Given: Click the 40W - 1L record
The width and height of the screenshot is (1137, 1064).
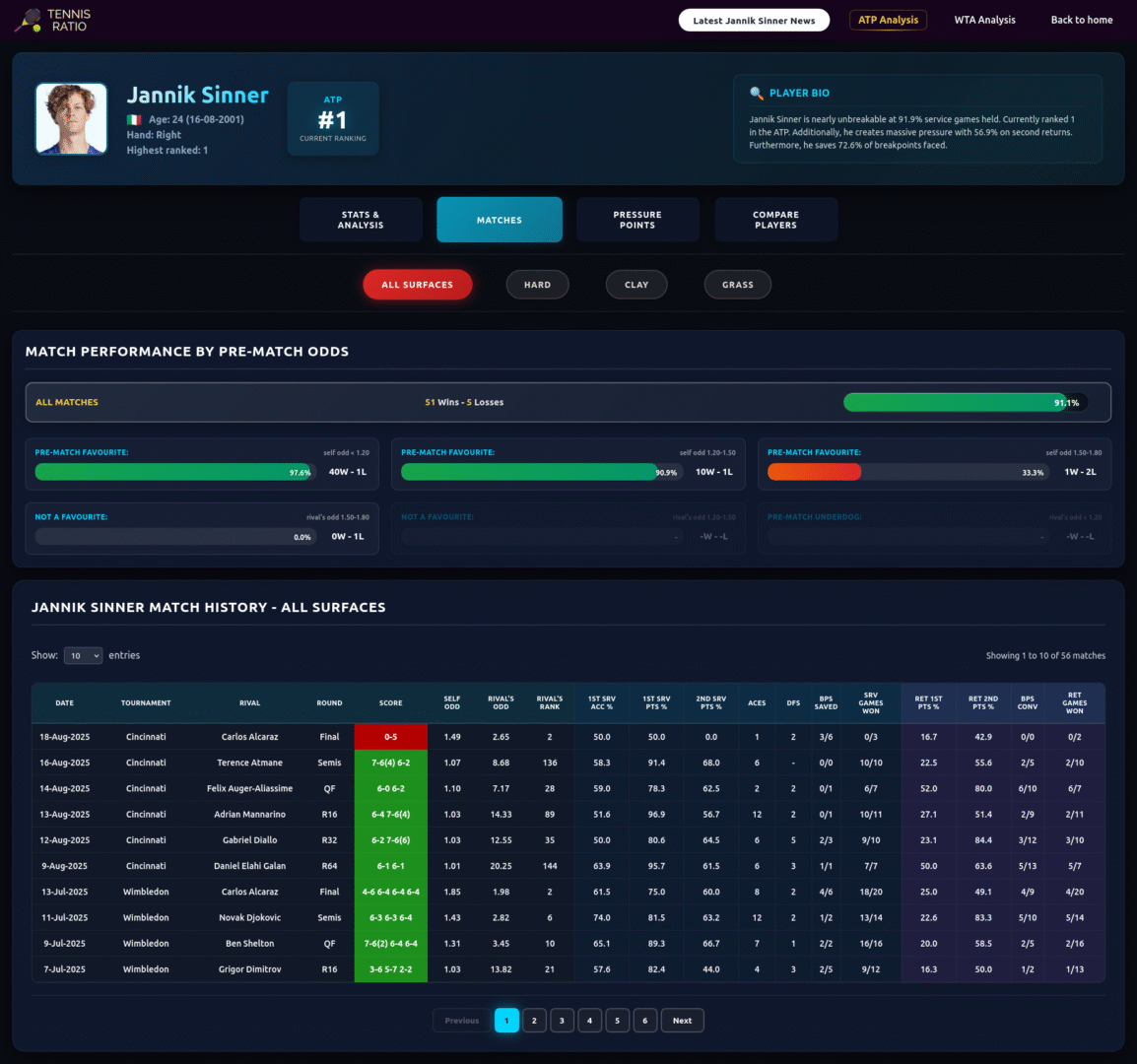Looking at the screenshot, I should (x=348, y=472).
